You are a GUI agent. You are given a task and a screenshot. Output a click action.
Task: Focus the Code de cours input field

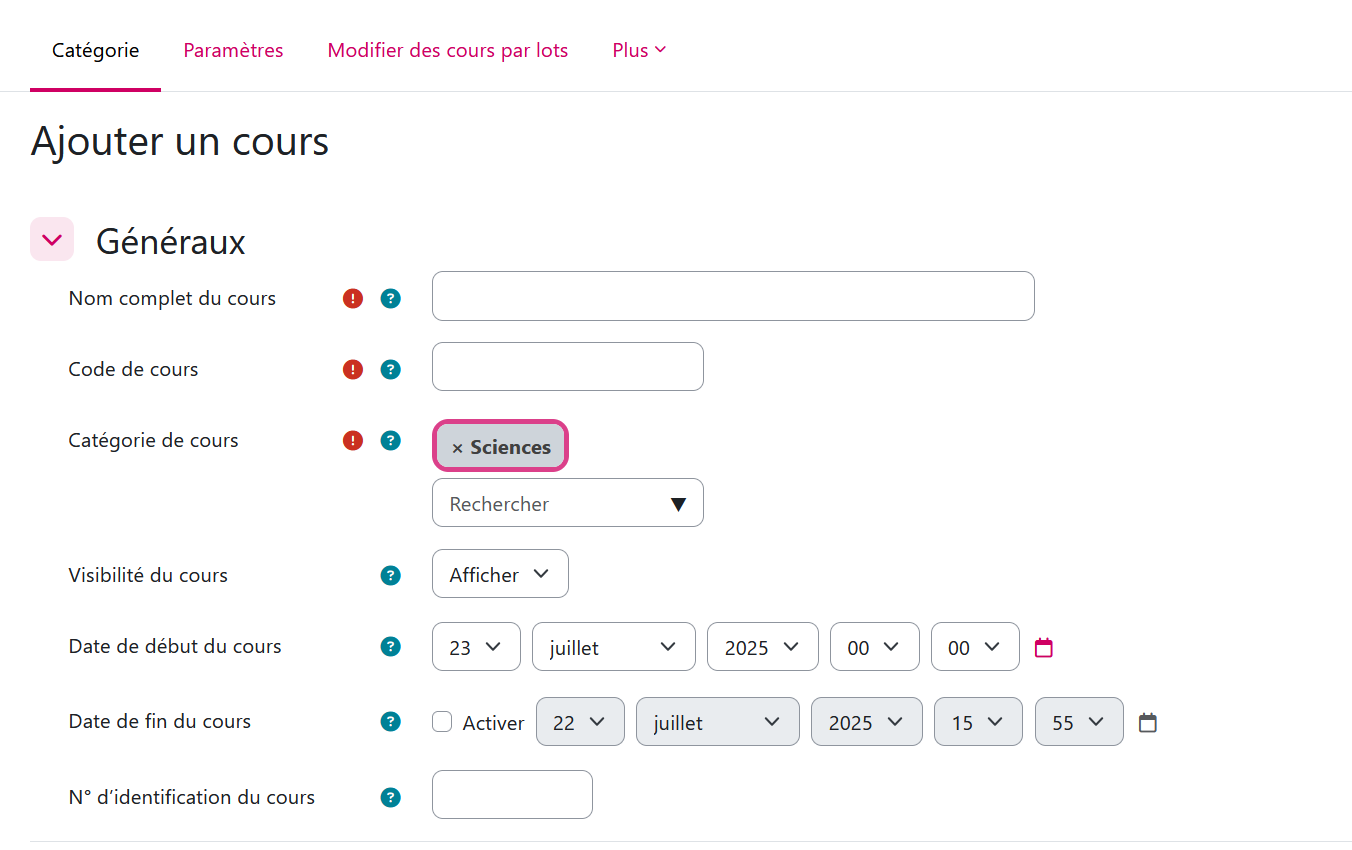coord(567,367)
